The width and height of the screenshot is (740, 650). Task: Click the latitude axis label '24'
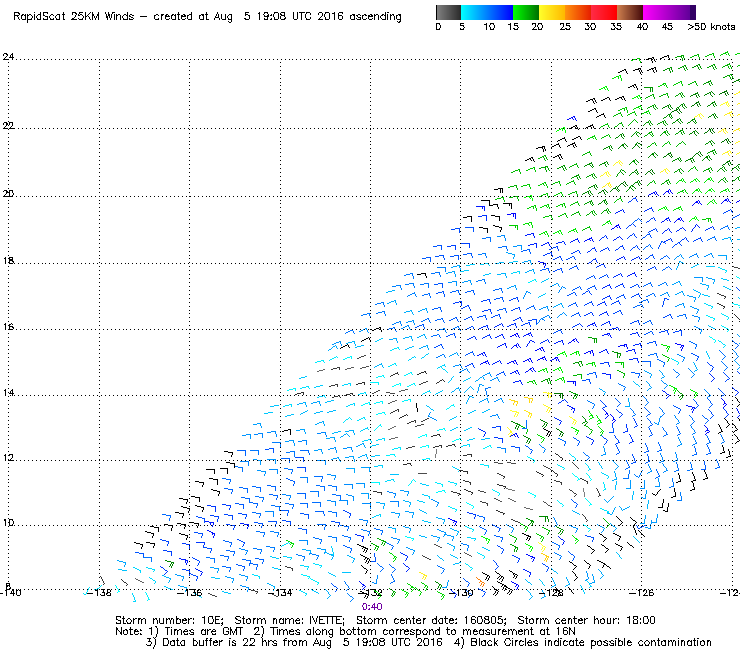(x=8, y=57)
